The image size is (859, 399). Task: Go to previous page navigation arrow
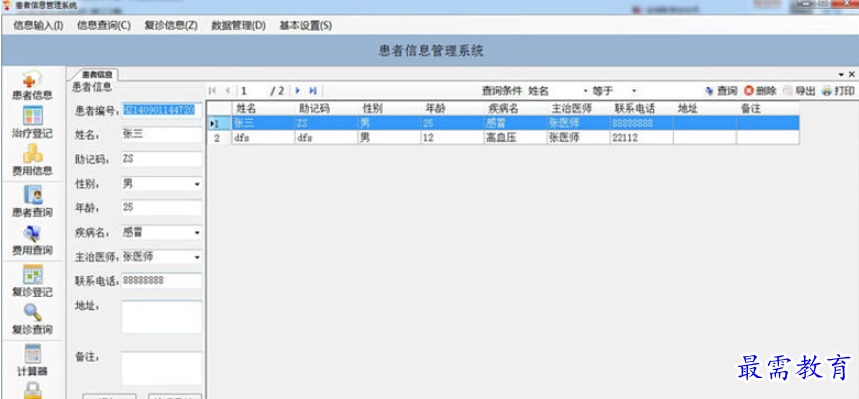[226, 91]
